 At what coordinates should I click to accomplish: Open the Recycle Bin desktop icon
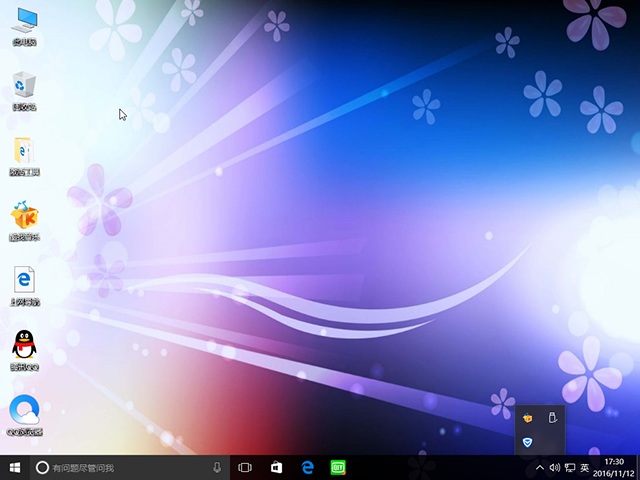[23, 86]
